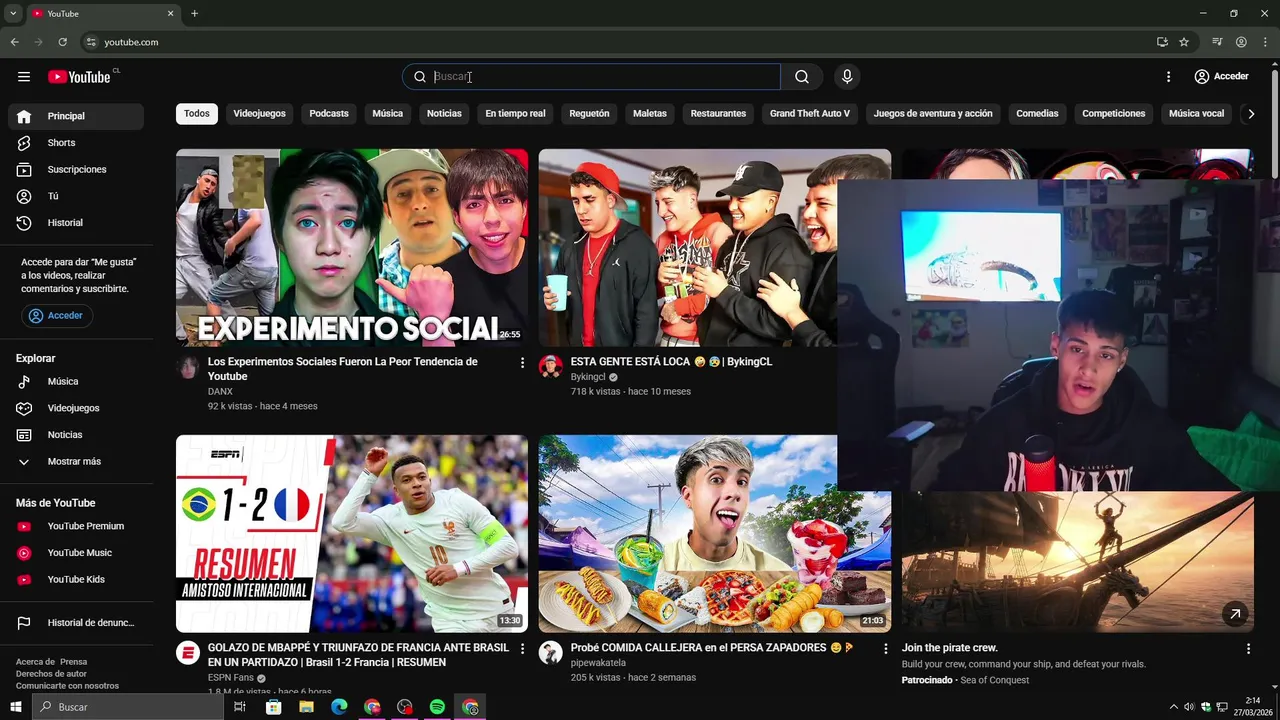Open Brasil 1-2 Francia resumen thumbnail

pyautogui.click(x=352, y=534)
